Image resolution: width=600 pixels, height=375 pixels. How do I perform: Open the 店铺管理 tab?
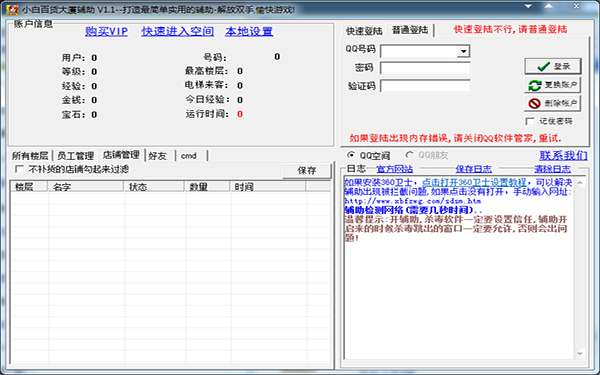pyautogui.click(x=121, y=155)
